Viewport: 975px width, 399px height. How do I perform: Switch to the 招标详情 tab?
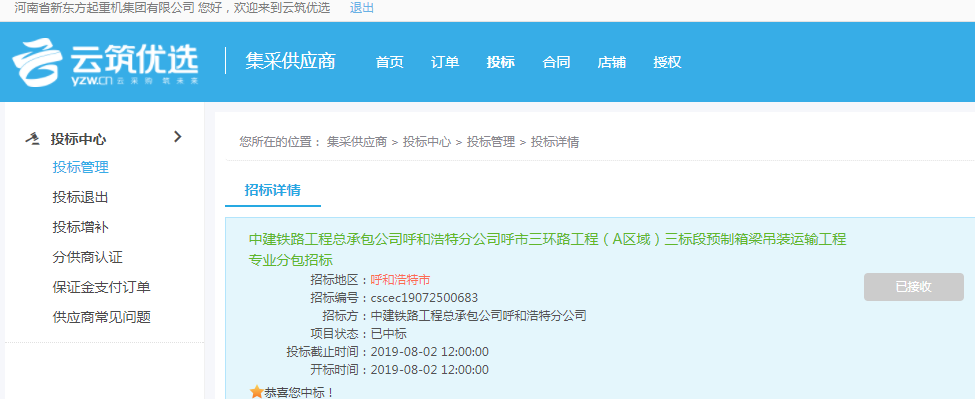273,190
